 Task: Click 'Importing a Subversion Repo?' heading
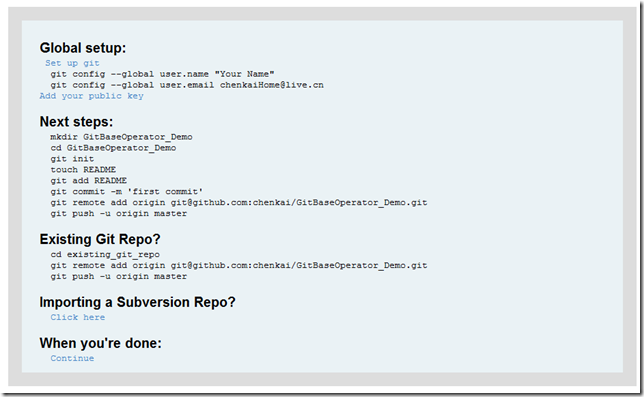point(138,302)
